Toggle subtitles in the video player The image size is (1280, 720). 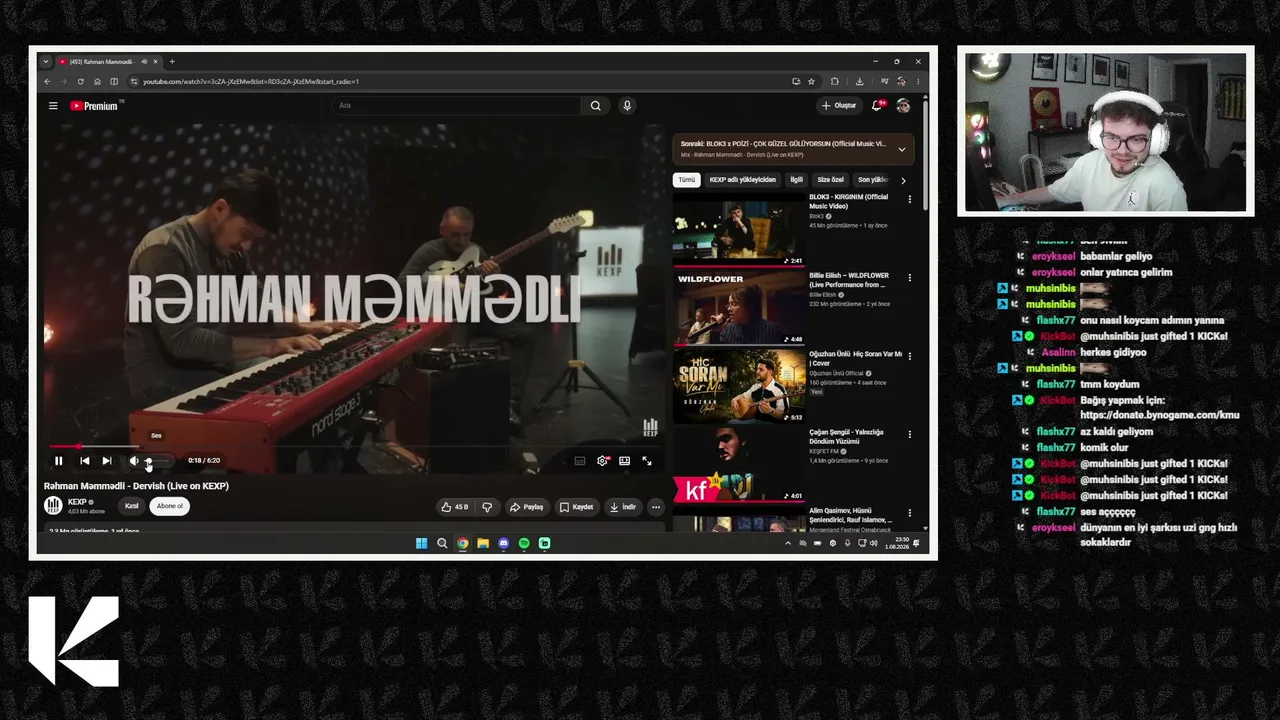click(x=580, y=461)
